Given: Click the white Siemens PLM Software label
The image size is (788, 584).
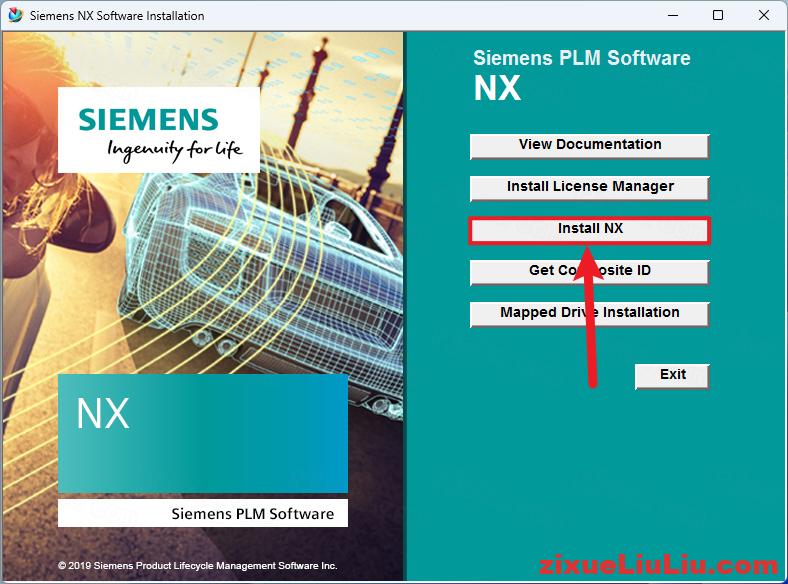Looking at the screenshot, I should point(202,514).
